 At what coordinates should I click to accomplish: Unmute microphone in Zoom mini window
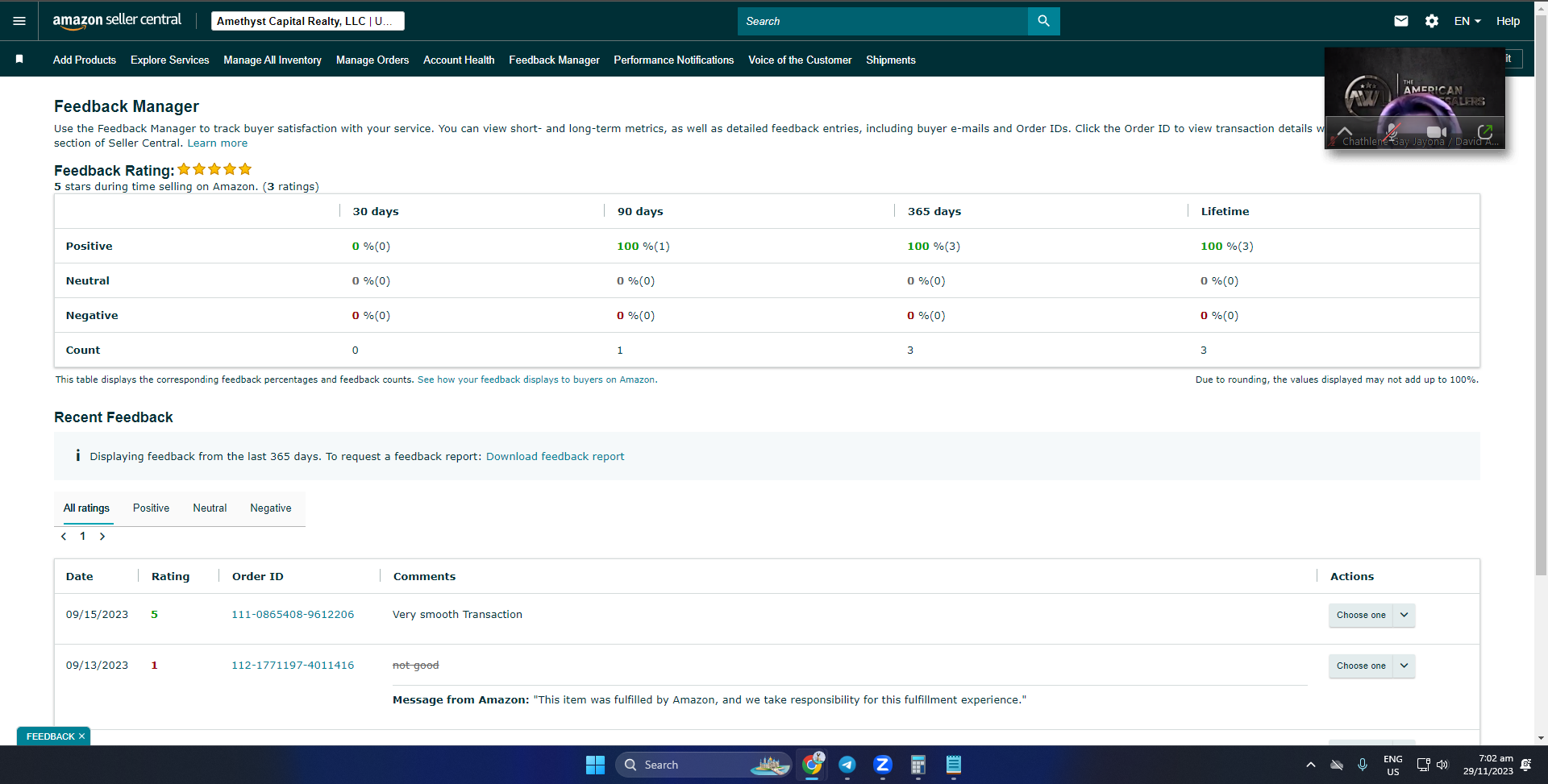tap(1392, 131)
